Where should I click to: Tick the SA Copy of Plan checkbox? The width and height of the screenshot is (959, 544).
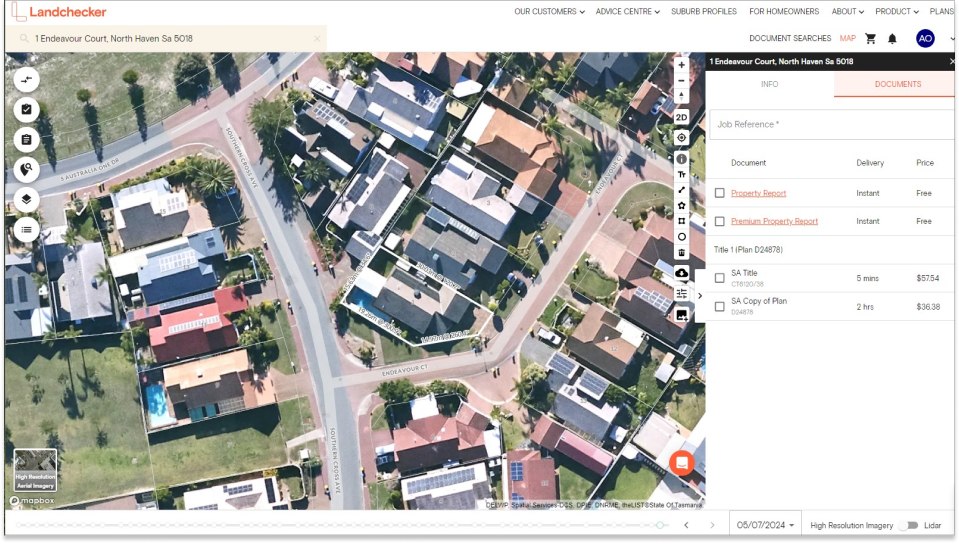click(x=719, y=306)
